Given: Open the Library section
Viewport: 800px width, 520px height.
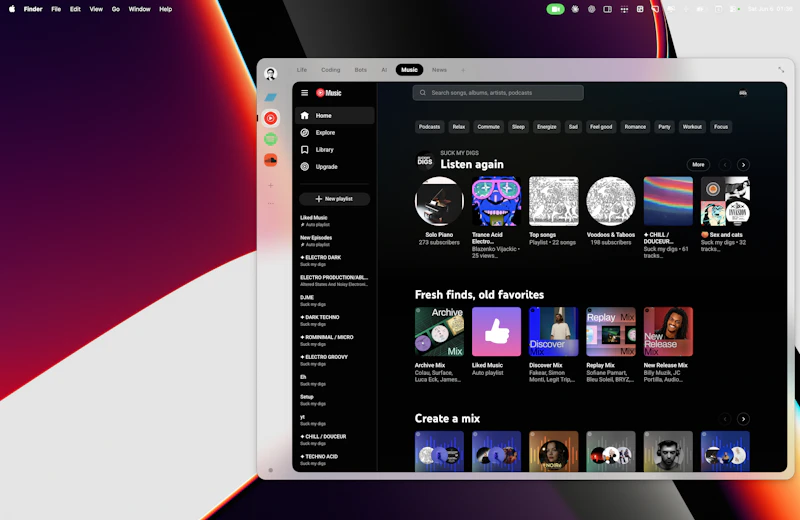Looking at the screenshot, I should pos(335,150).
